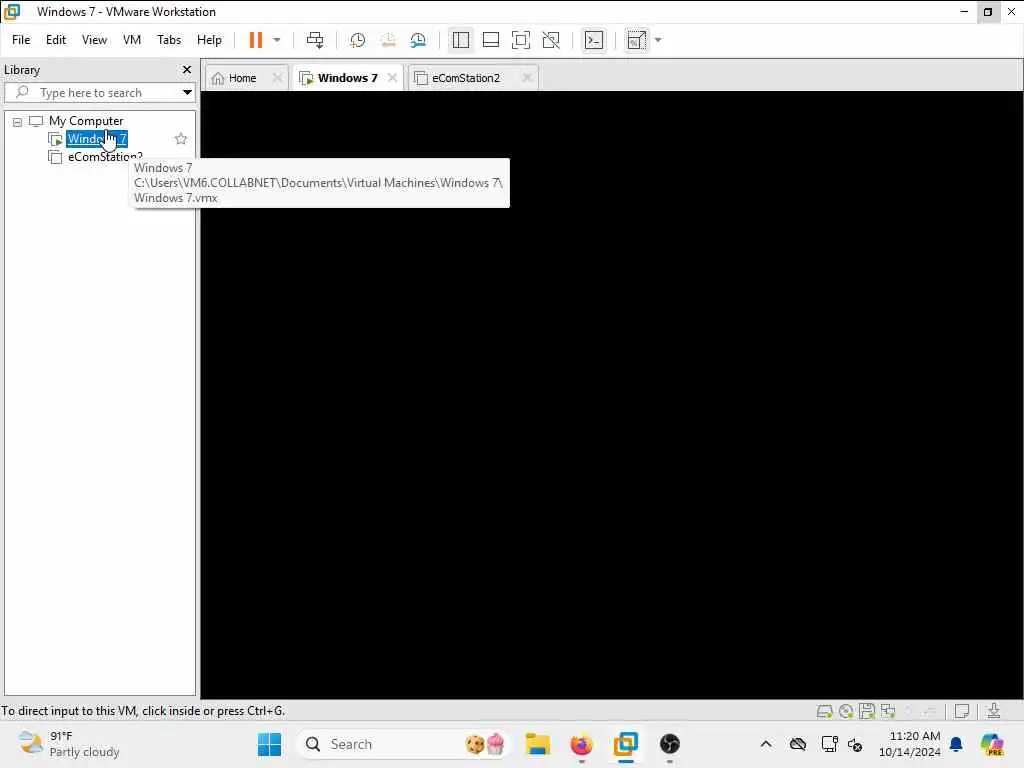1024x768 pixels.
Task: Open the Windows Start menu
Action: point(269,744)
